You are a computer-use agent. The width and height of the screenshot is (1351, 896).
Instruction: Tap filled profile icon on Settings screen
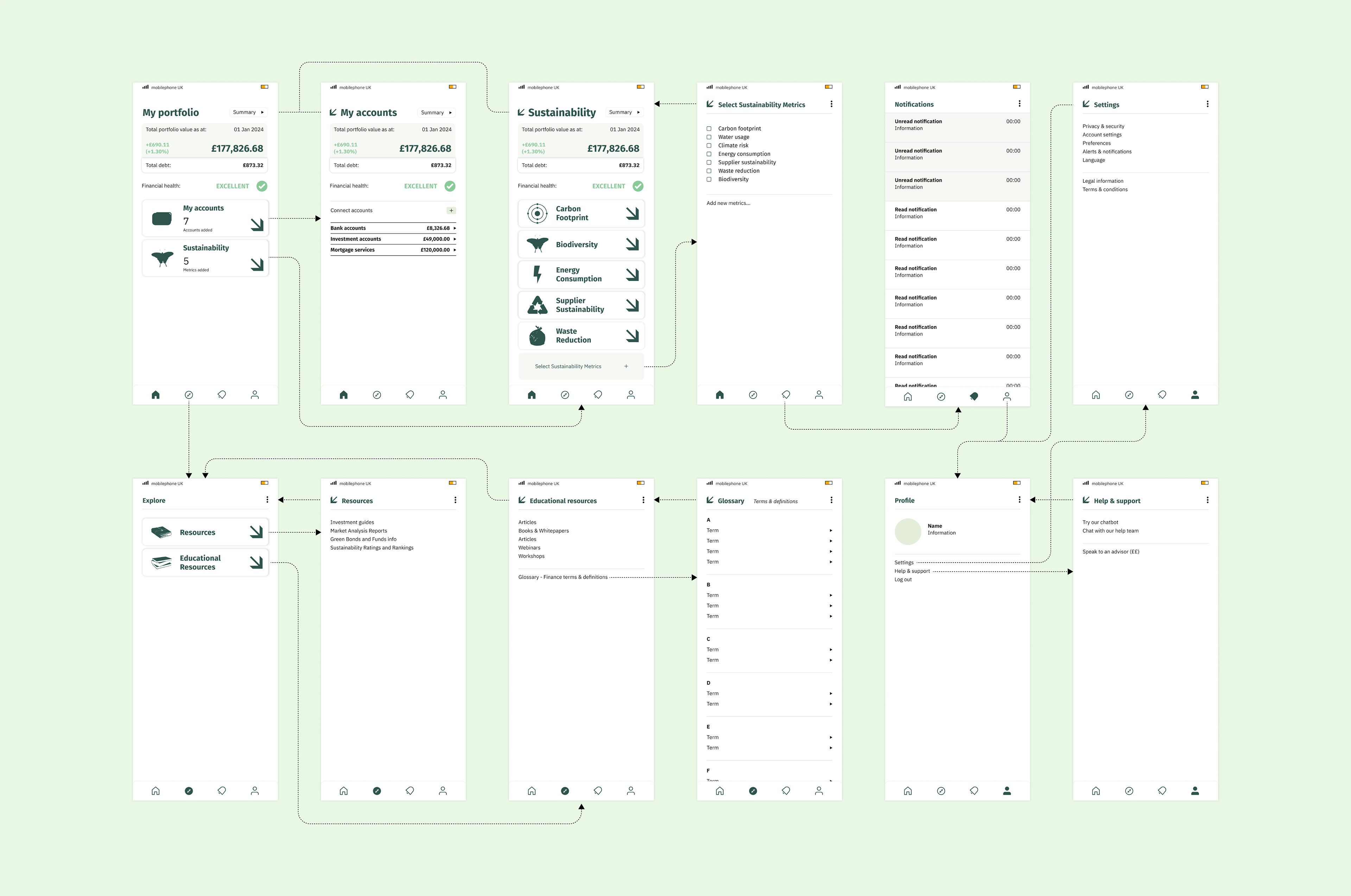pyautogui.click(x=1194, y=395)
